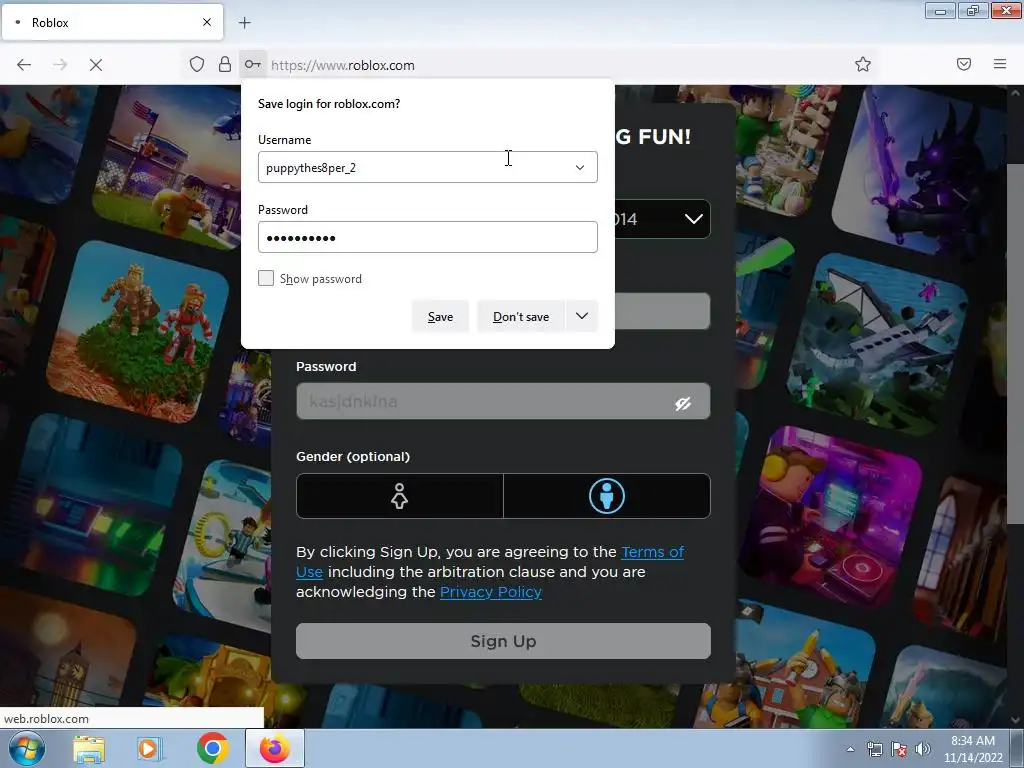Open Google Chrome from the taskbar
This screenshot has height=768, width=1024.
pyautogui.click(x=213, y=748)
